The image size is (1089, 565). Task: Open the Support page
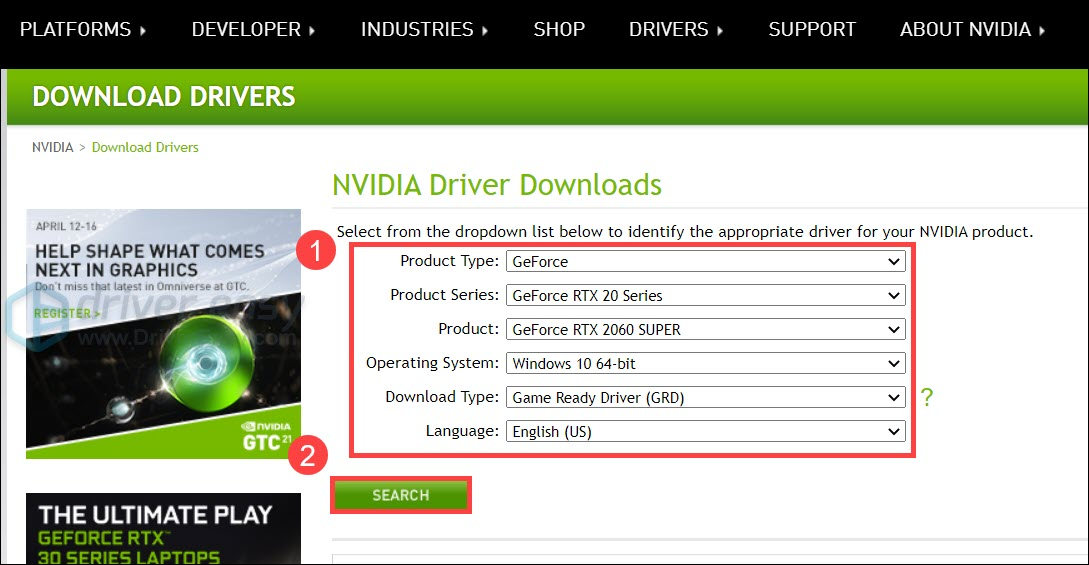coord(812,30)
